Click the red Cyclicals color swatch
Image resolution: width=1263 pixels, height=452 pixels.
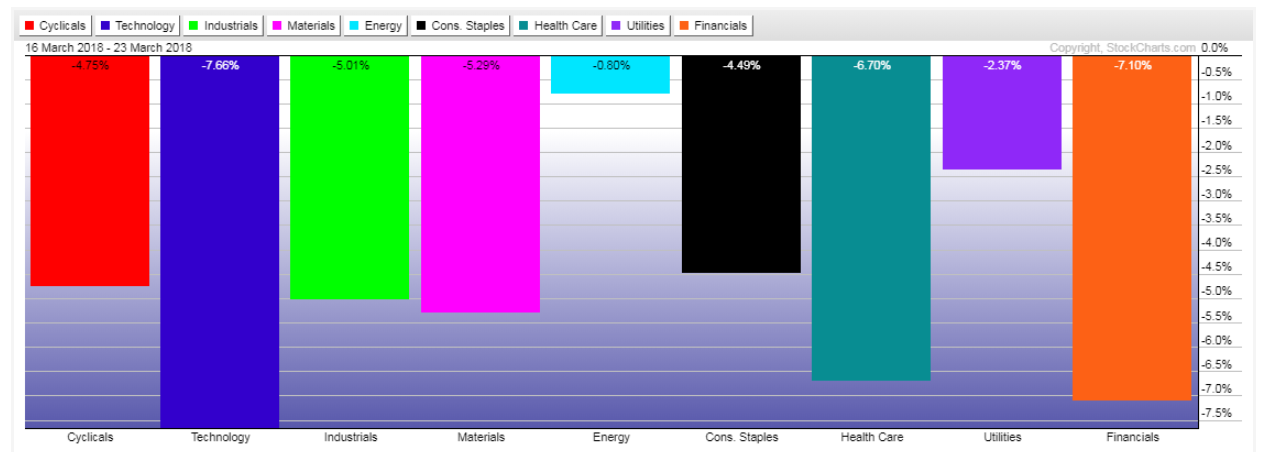30,26
